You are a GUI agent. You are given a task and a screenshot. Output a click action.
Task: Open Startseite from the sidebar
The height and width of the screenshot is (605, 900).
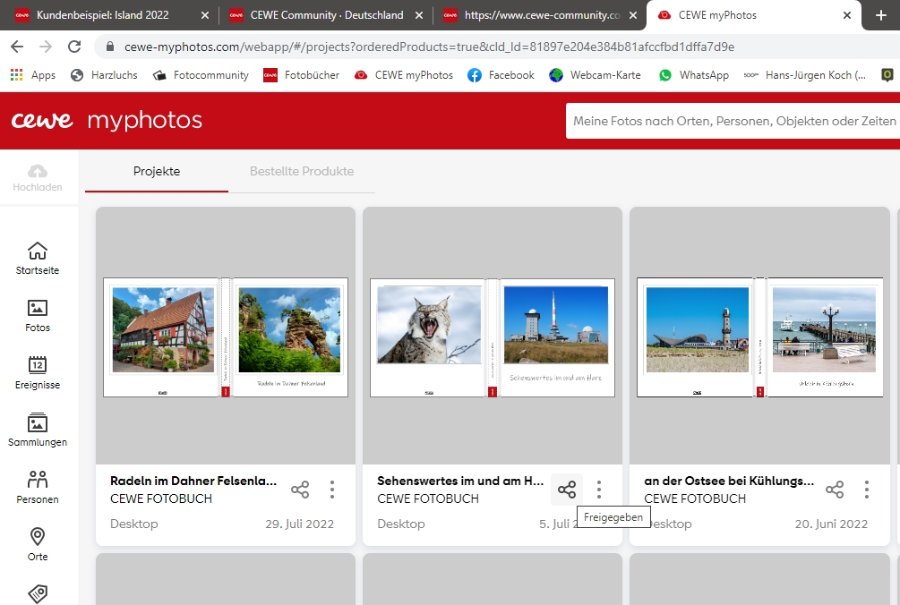click(x=37, y=257)
